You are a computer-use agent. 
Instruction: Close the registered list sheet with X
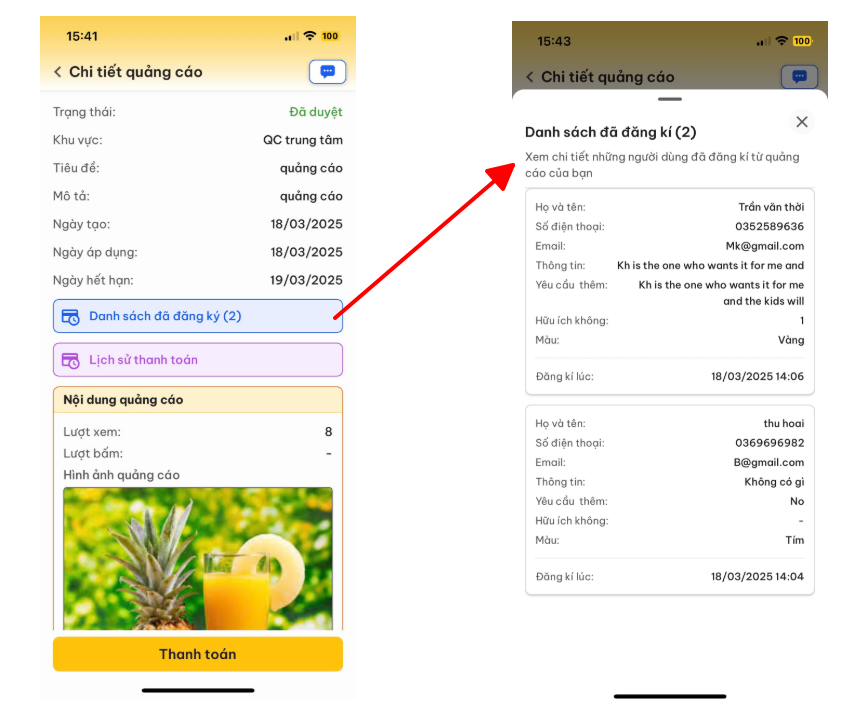click(801, 122)
